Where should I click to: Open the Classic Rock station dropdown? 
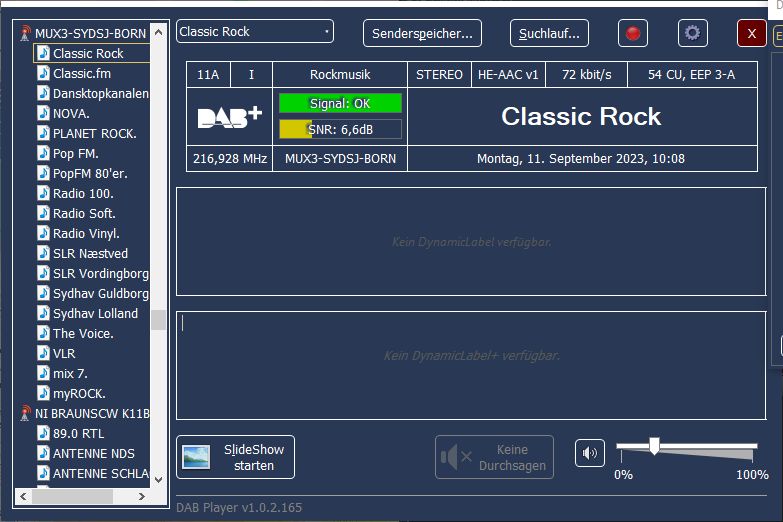pyautogui.click(x=254, y=32)
